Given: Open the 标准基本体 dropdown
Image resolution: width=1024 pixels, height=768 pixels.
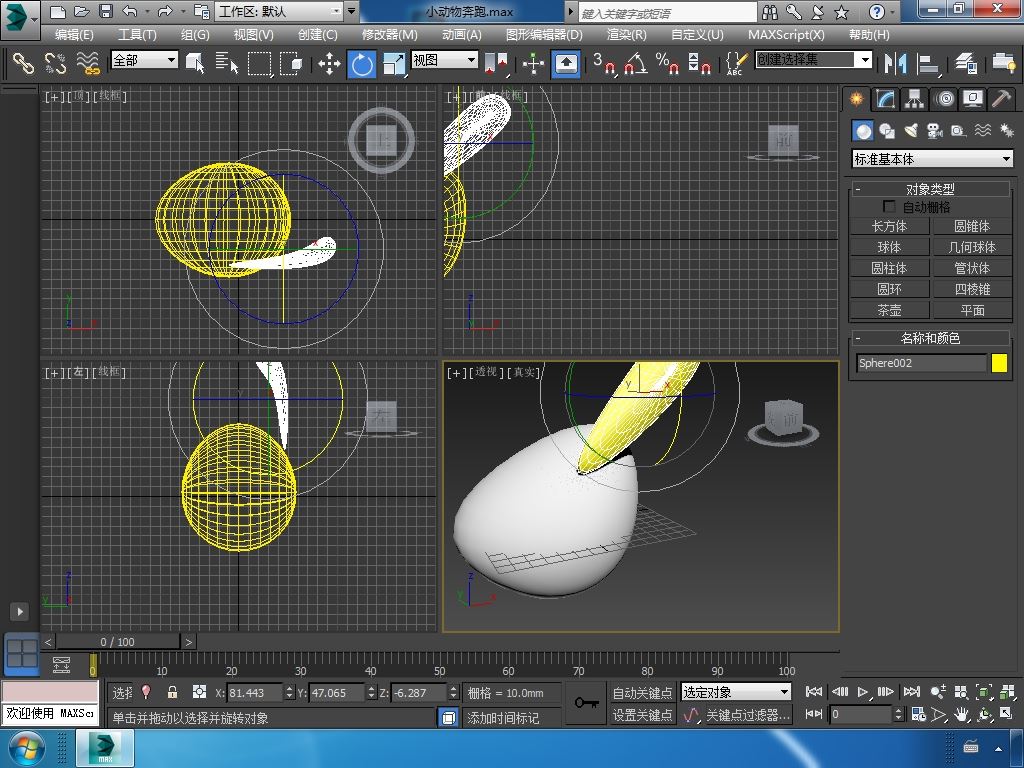Looking at the screenshot, I should (x=932, y=159).
